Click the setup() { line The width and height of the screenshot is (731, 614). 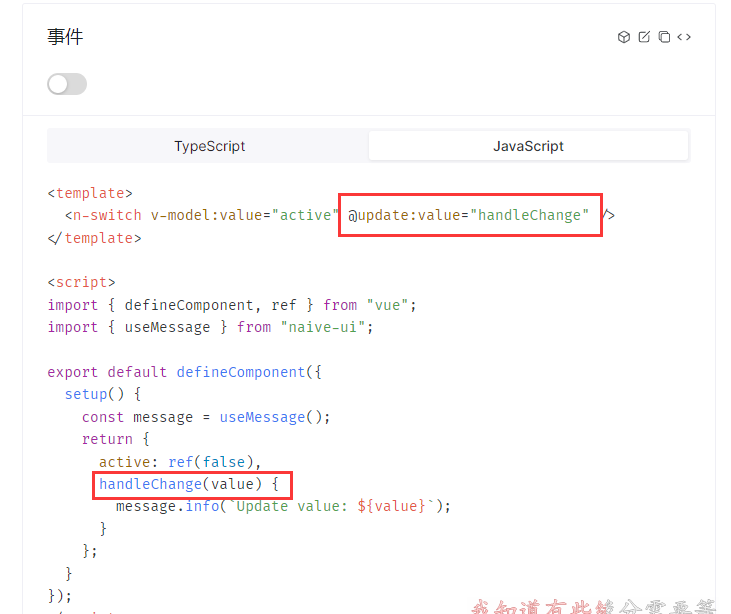point(103,394)
